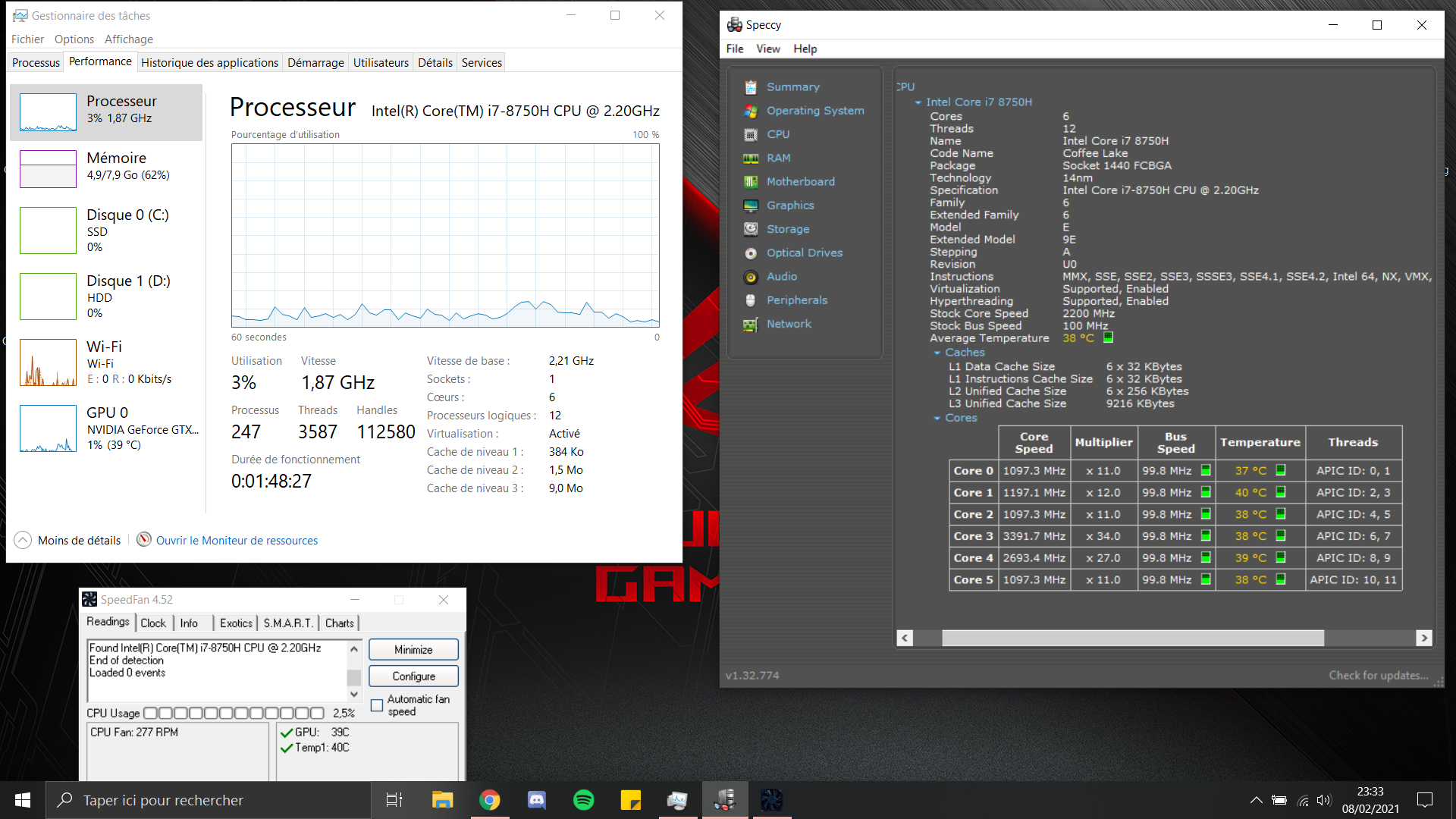Image resolution: width=1456 pixels, height=819 pixels.
Task: Click Motherboard icon in Speccy sidebar
Action: coord(751,182)
